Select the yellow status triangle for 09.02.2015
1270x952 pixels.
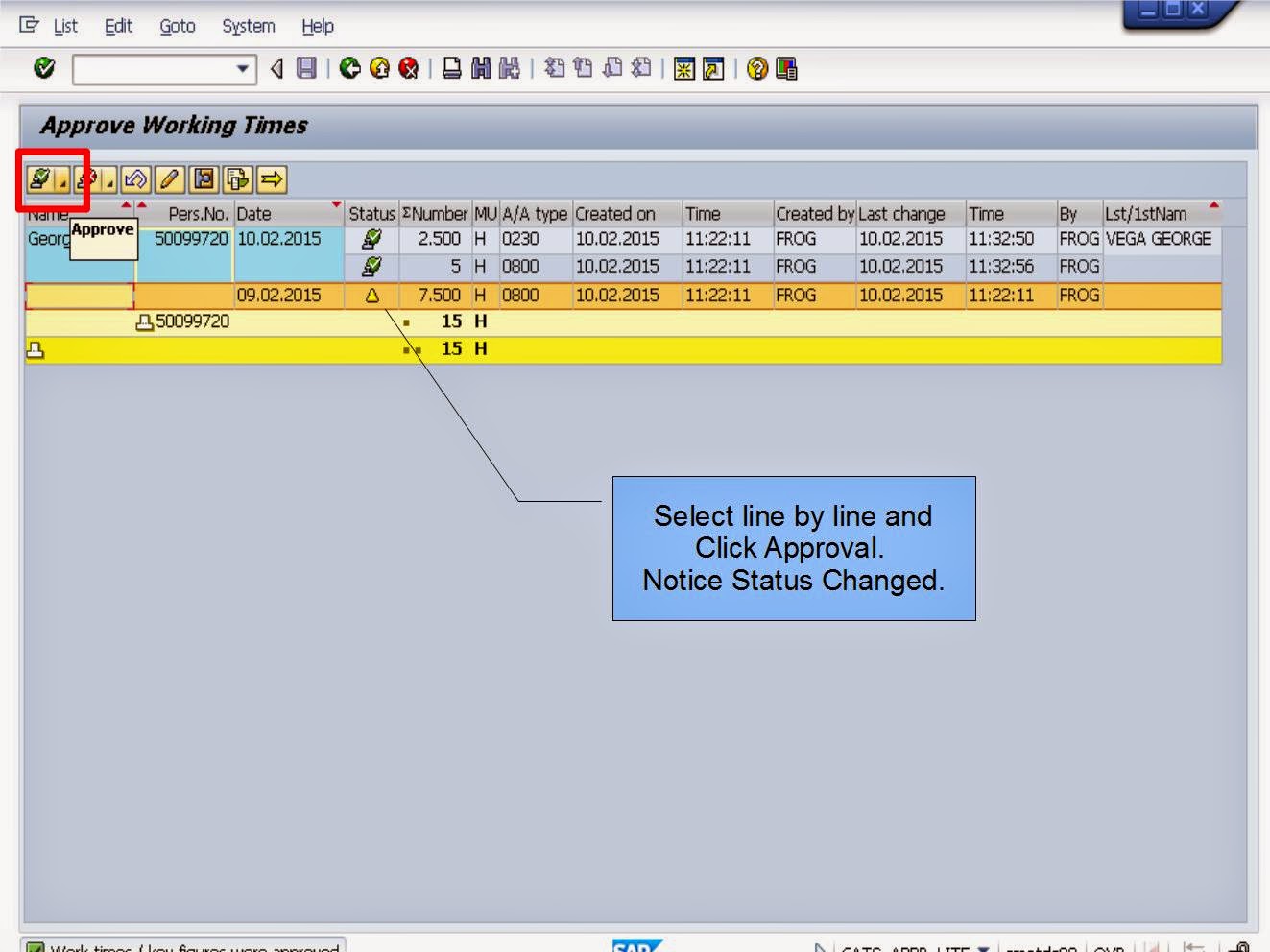coord(371,296)
